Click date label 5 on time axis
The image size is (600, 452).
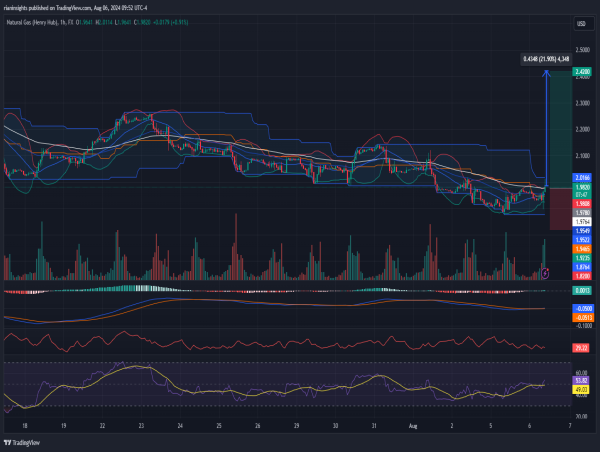click(491, 426)
